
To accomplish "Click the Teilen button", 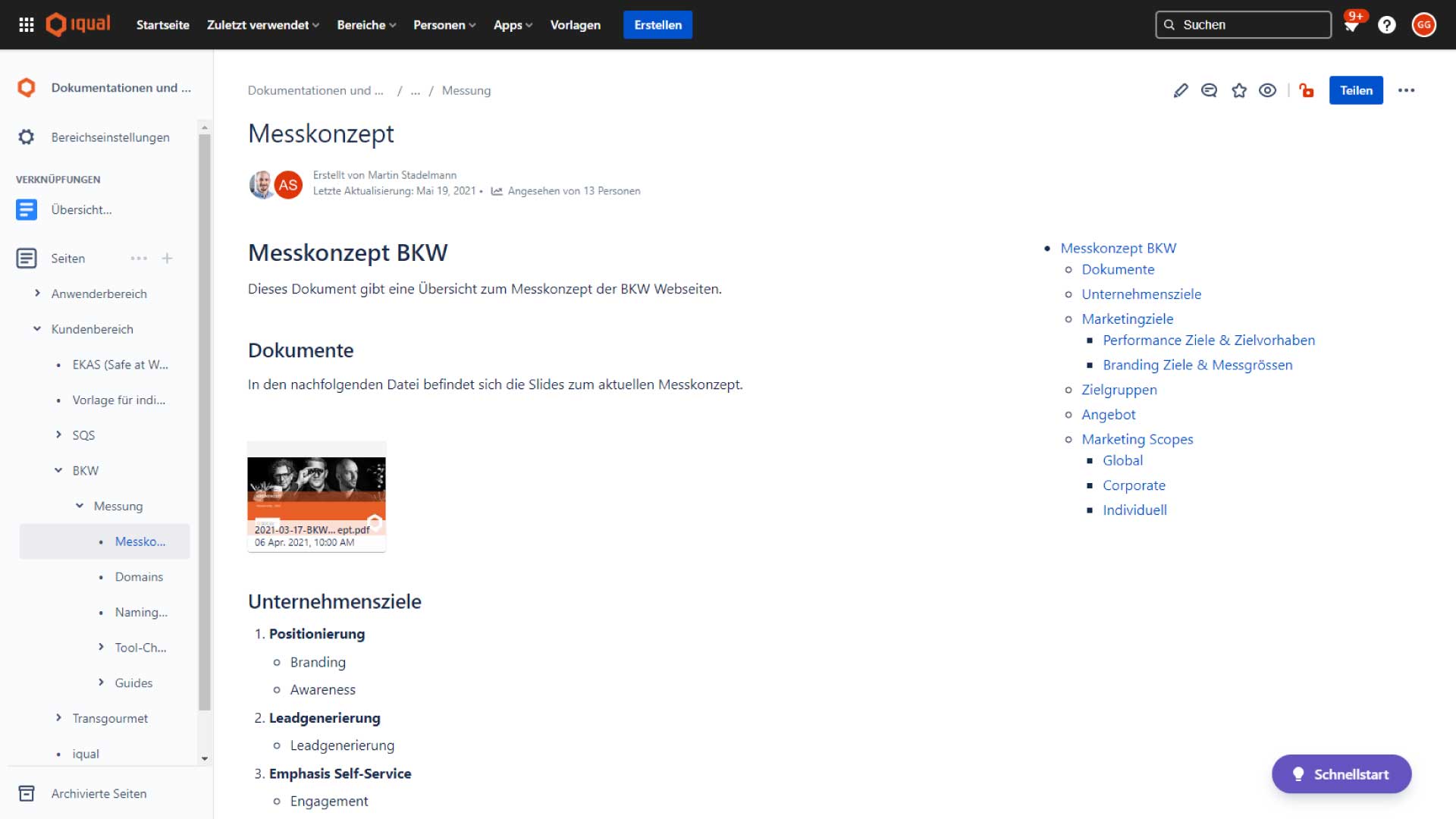I will pos(1356,90).
